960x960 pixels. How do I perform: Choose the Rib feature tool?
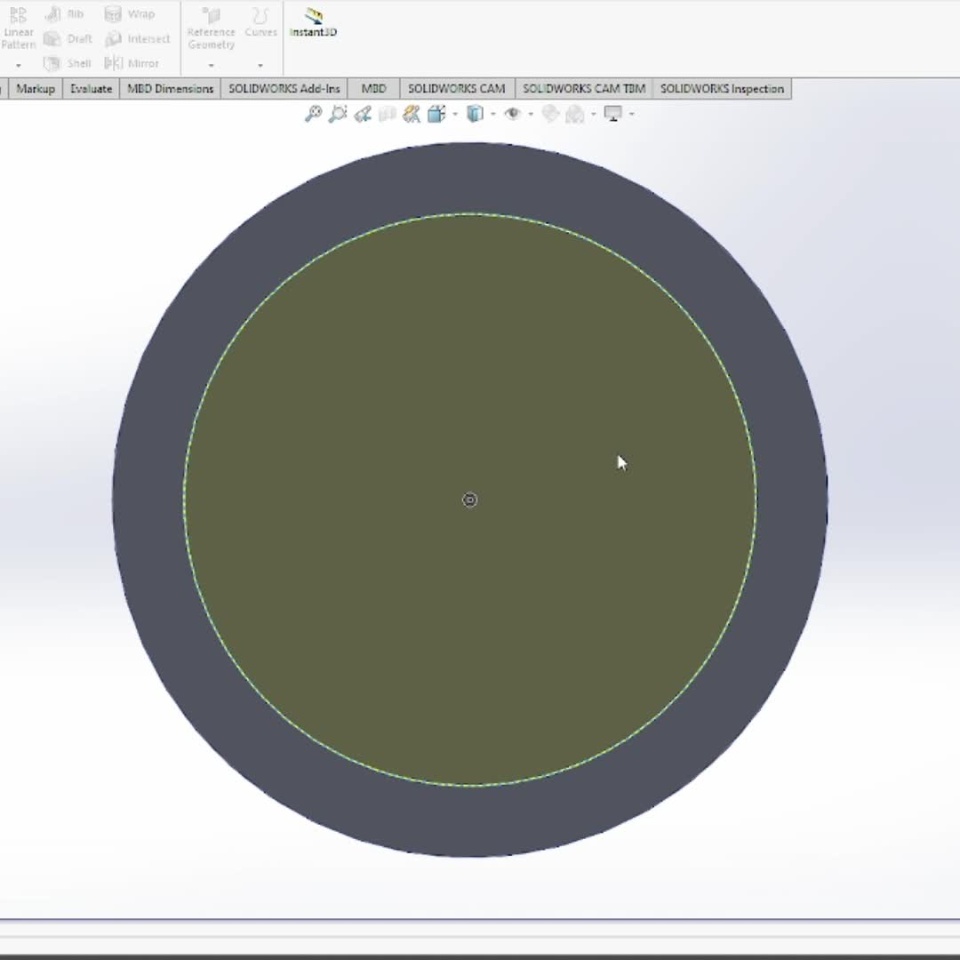(65, 13)
